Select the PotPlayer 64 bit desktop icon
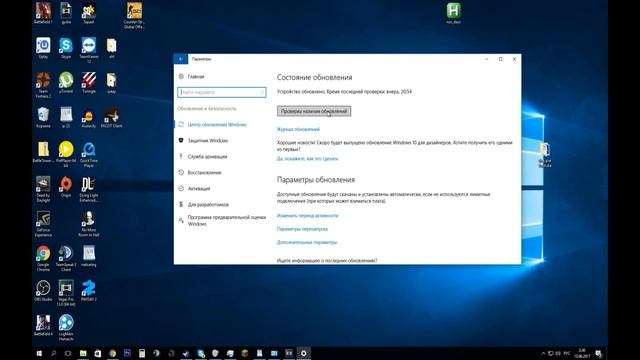The image size is (640, 360). pyautogui.click(x=66, y=154)
